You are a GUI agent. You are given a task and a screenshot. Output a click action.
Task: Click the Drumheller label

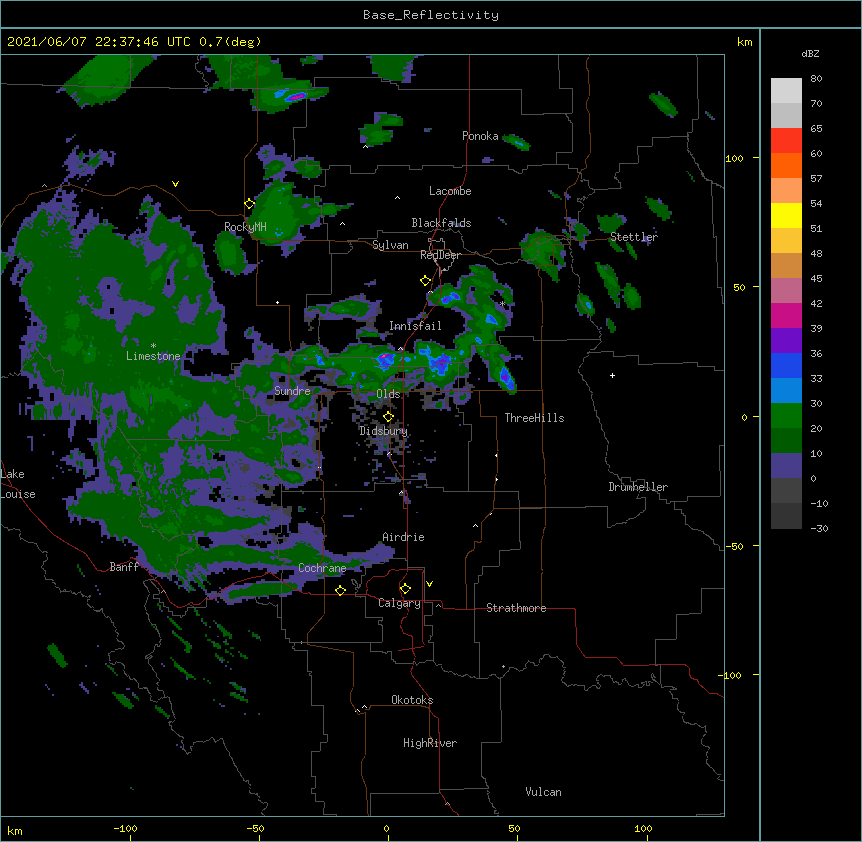[x=638, y=487]
